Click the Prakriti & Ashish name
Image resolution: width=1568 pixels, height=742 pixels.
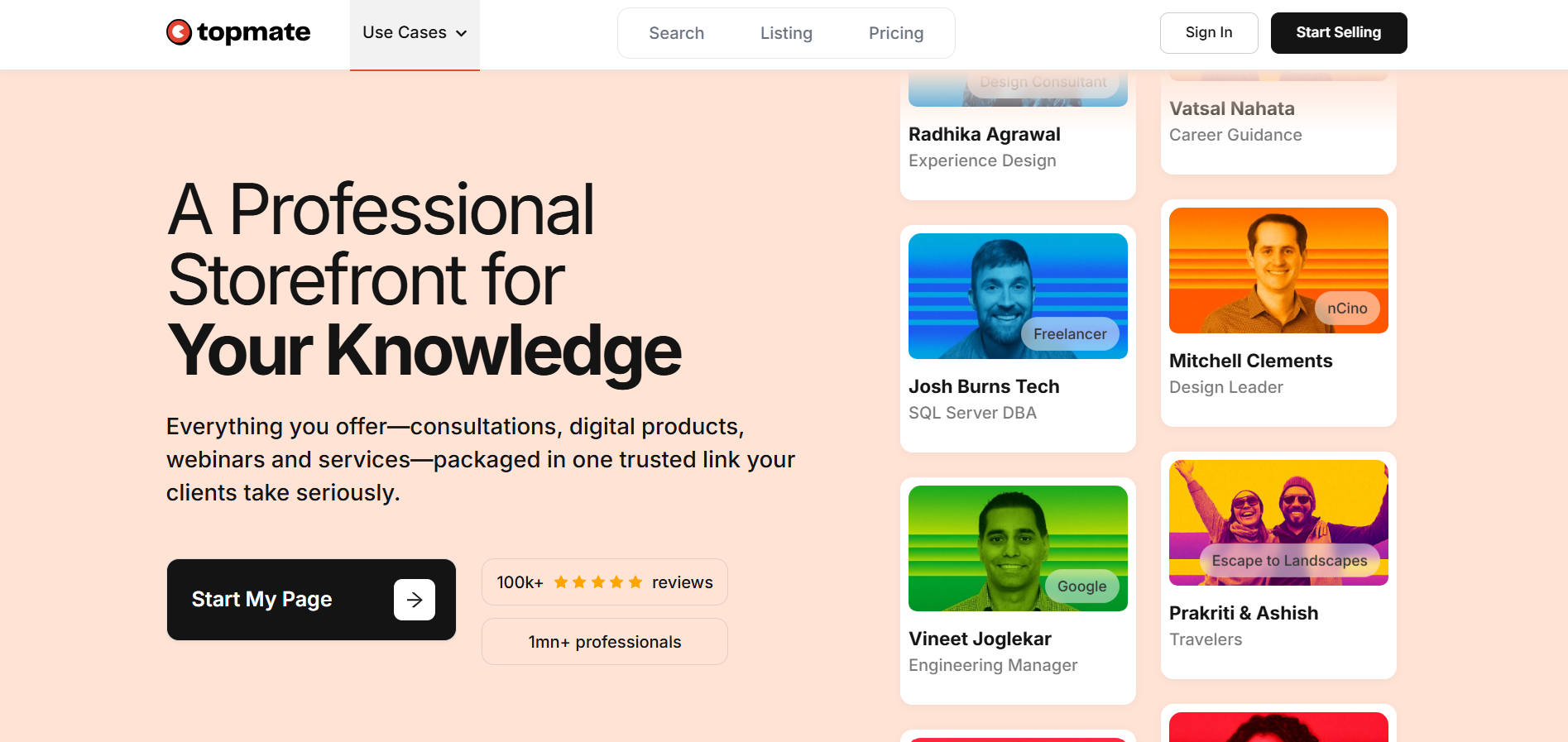(1244, 613)
